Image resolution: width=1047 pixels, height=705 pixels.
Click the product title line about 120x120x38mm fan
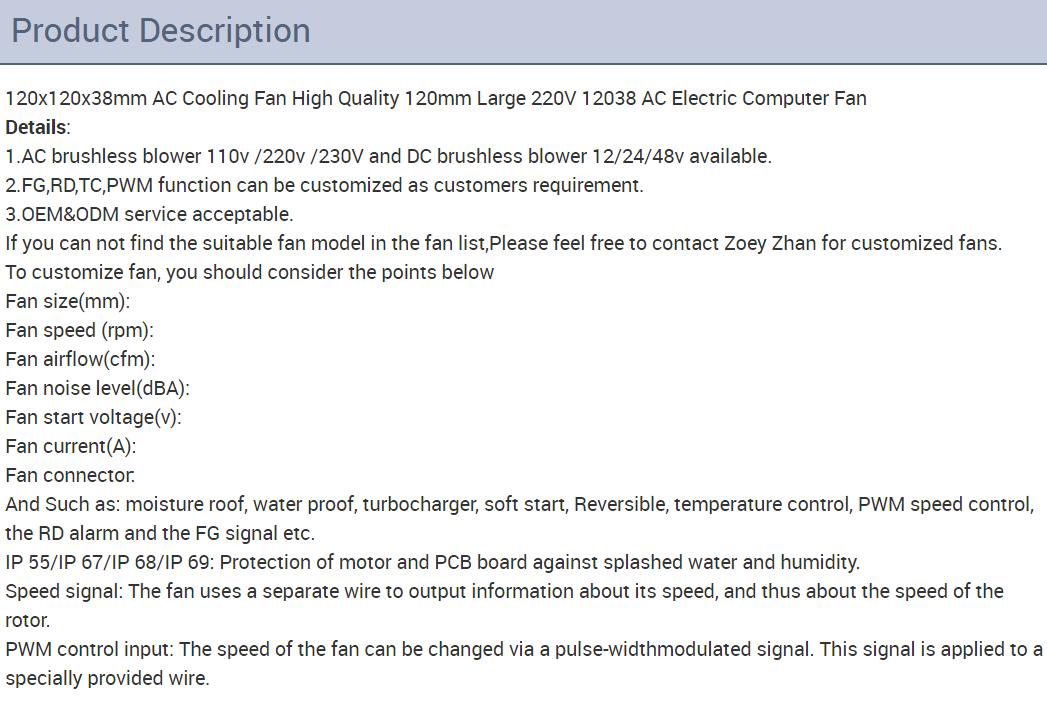click(436, 98)
